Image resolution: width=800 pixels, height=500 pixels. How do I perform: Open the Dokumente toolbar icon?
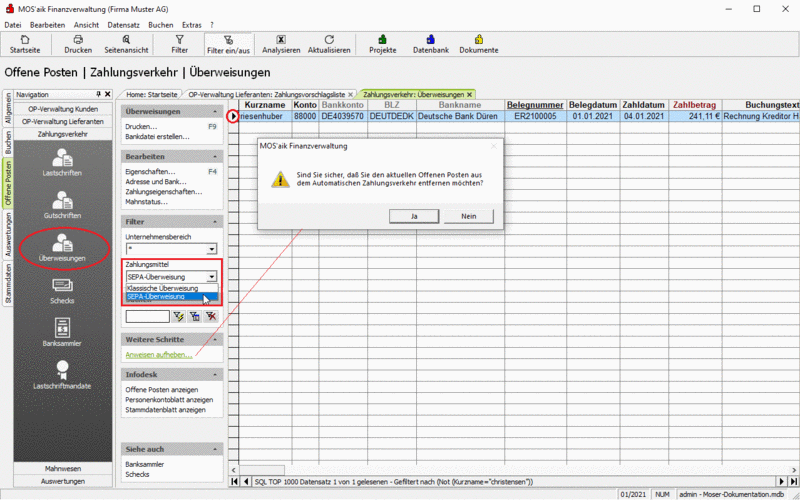pos(479,40)
